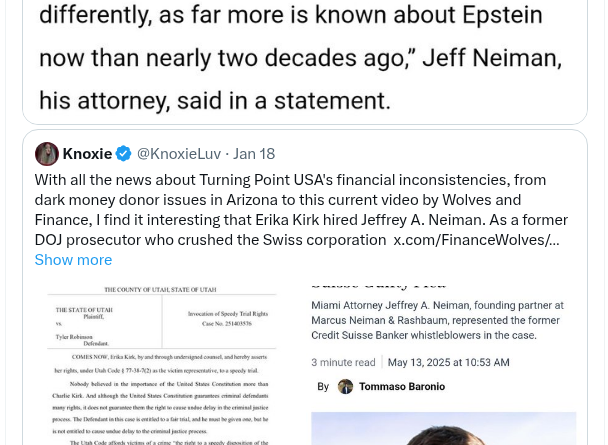The height and width of the screenshot is (445, 608).
Task: Click the '3 minute read' label
Action: pyautogui.click(x=343, y=362)
